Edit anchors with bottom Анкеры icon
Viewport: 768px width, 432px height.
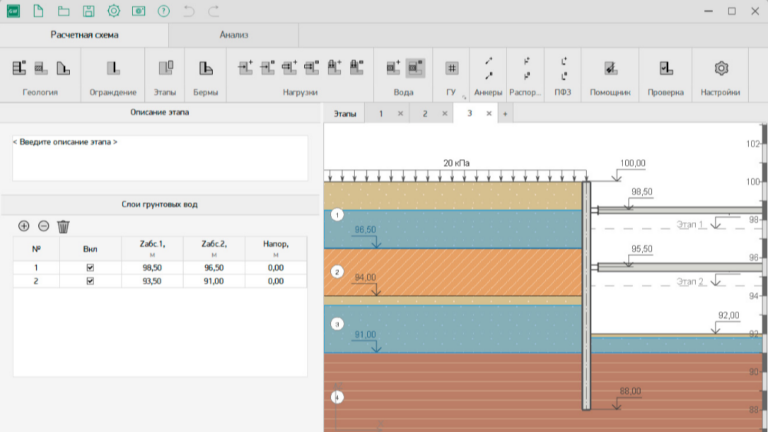(x=488, y=76)
